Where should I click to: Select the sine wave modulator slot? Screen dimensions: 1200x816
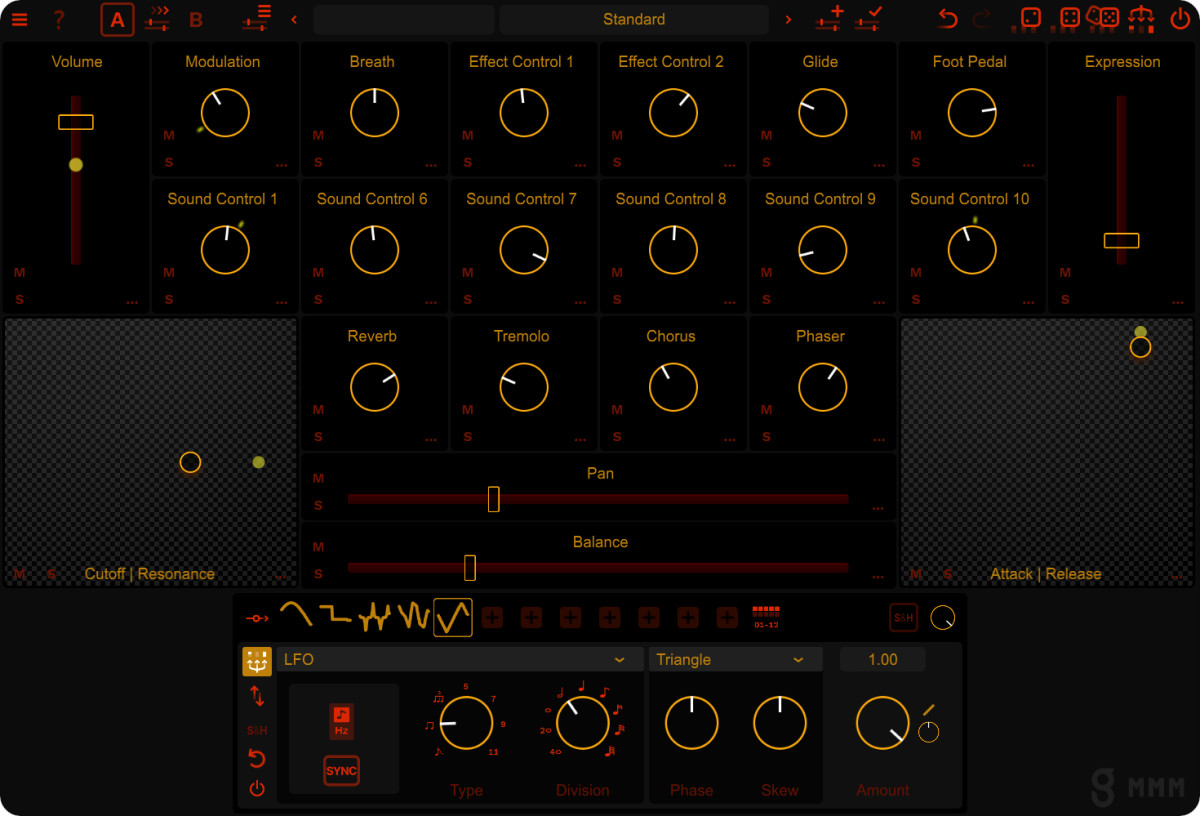pyautogui.click(x=296, y=614)
